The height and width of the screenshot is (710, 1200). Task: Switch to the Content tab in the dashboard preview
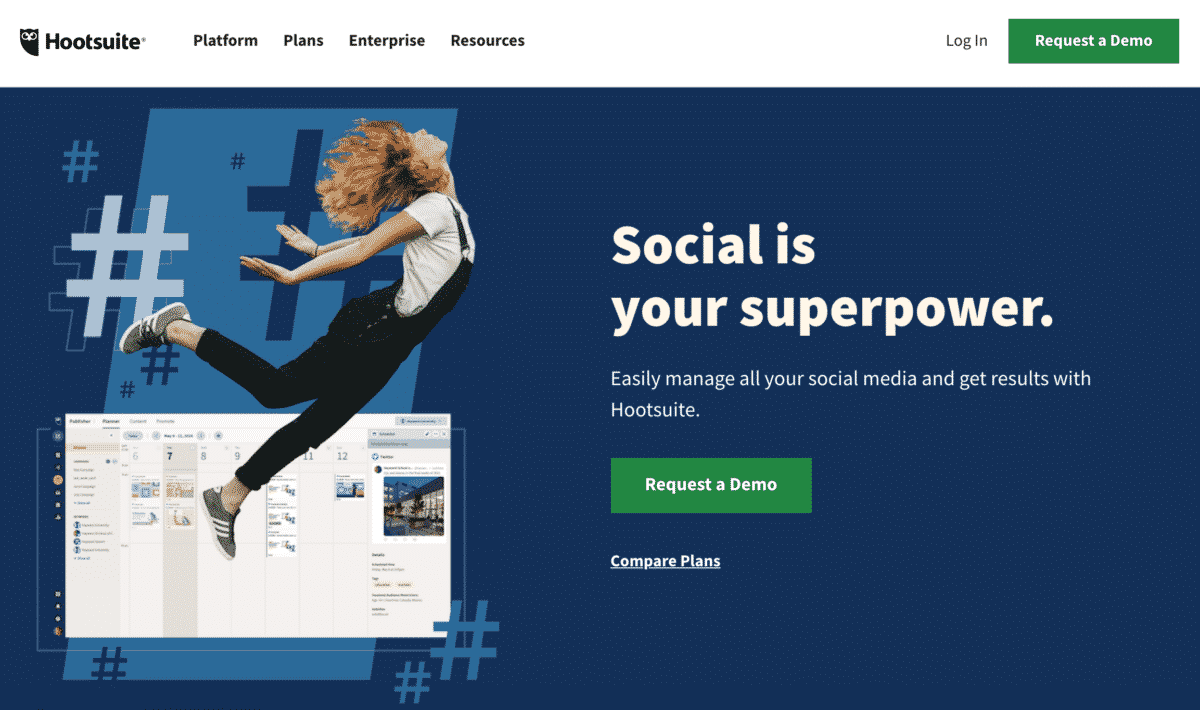coord(138,421)
